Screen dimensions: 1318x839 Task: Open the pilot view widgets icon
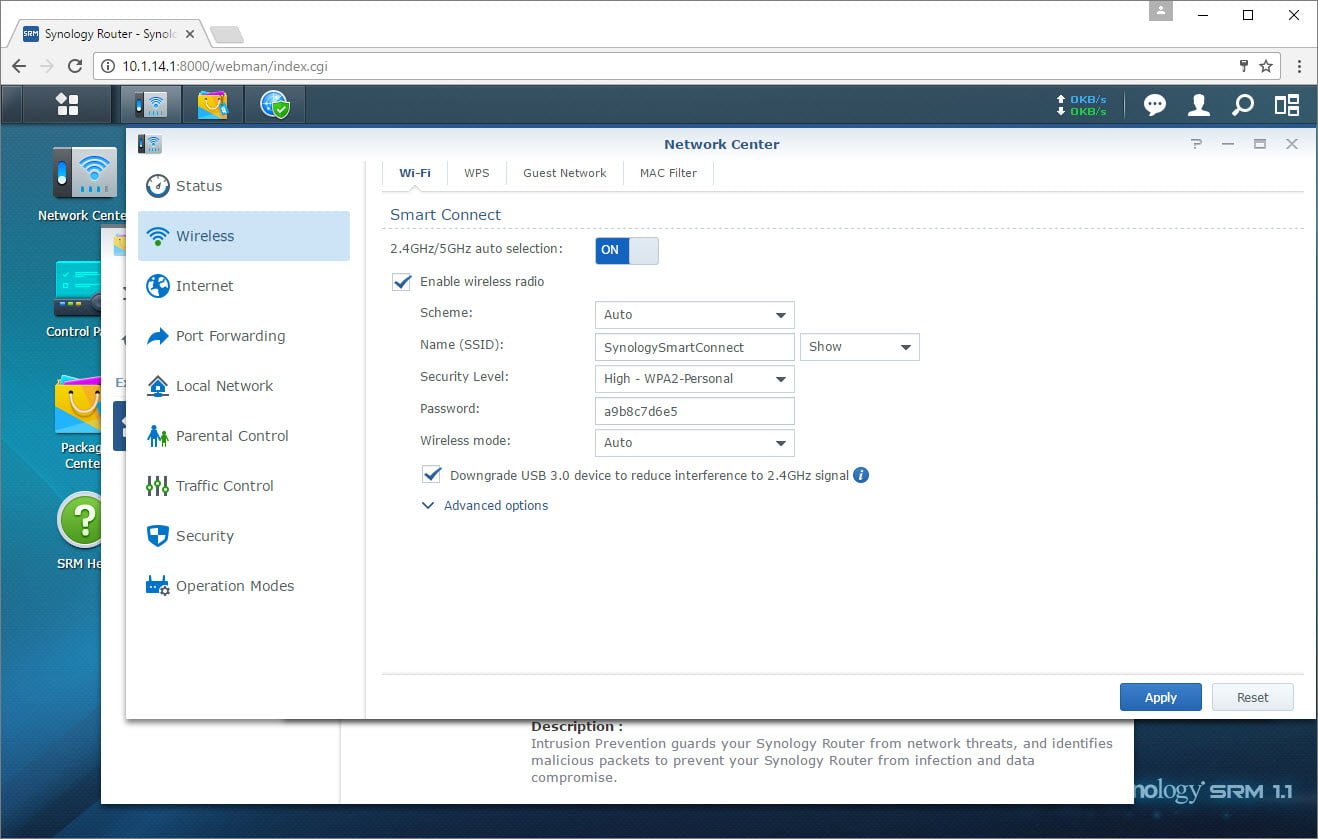coord(1287,104)
